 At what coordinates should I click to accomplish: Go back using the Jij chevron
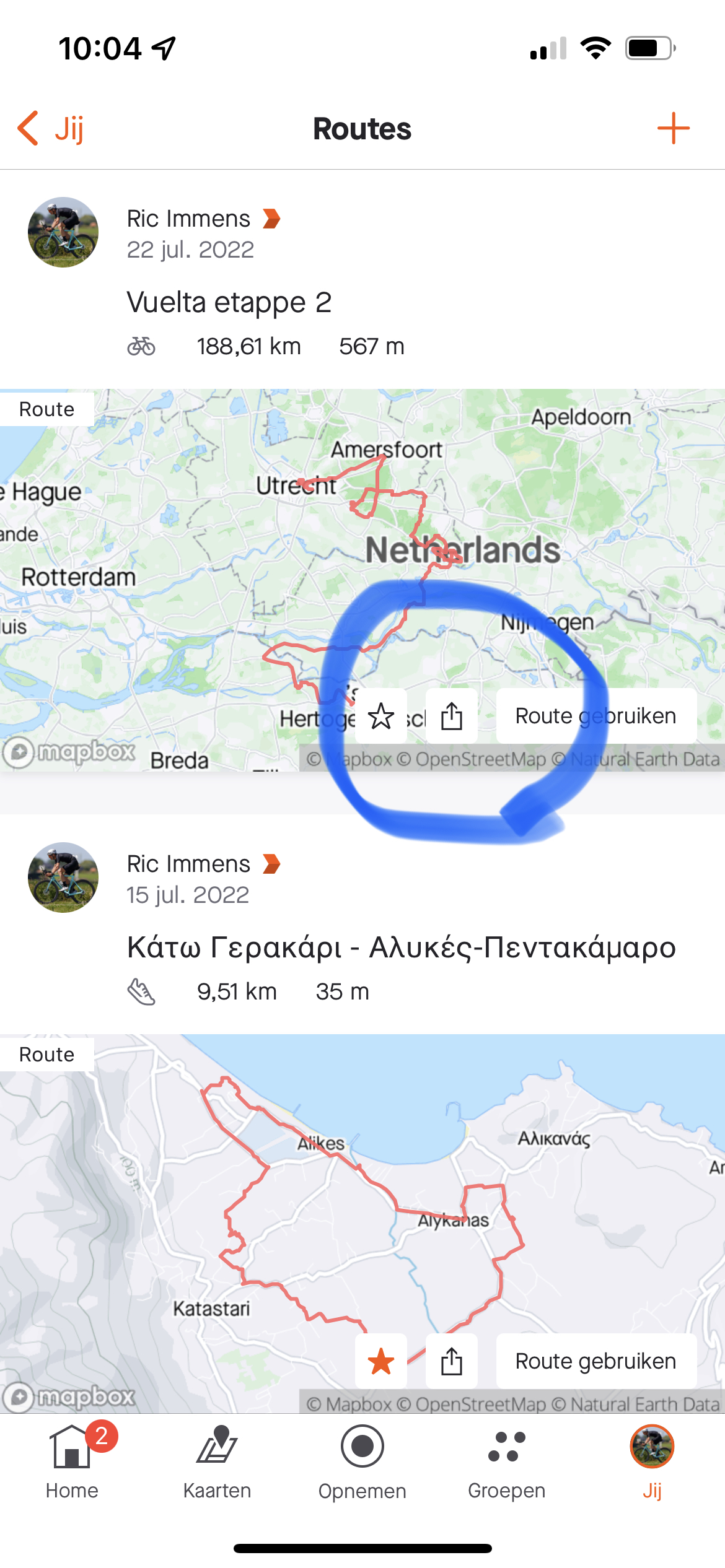click(50, 128)
